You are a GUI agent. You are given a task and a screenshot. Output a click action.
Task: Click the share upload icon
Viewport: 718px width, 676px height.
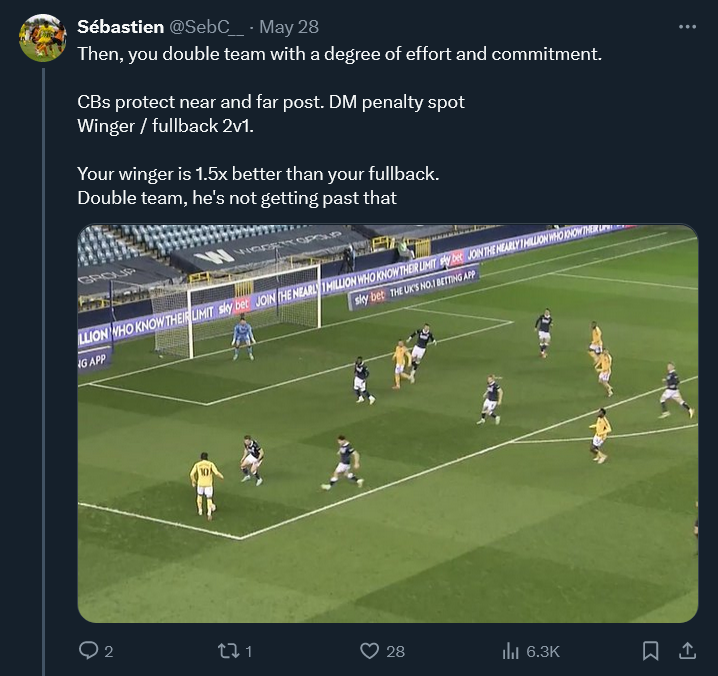point(687,651)
